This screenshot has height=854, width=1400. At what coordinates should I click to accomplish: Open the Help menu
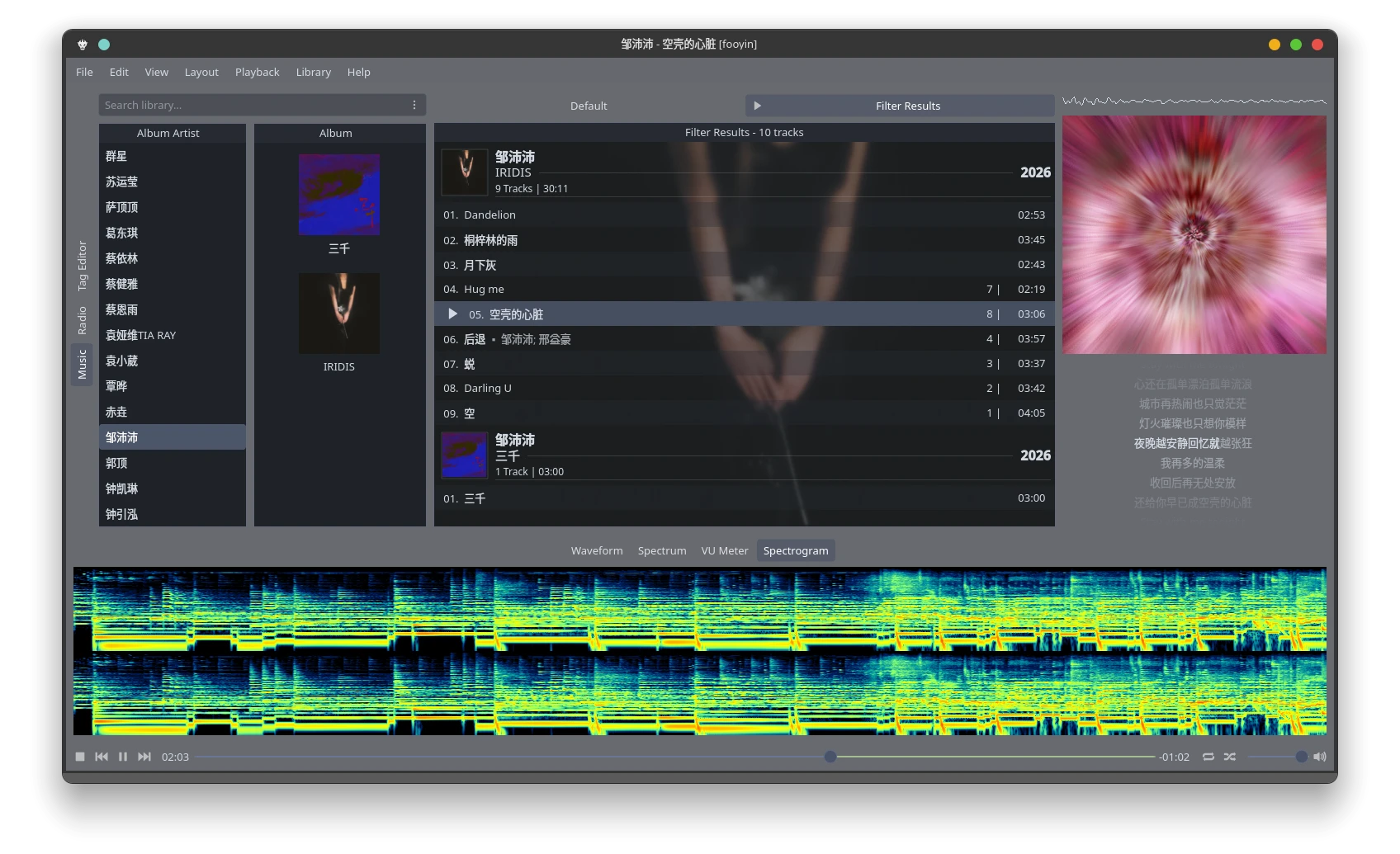point(359,72)
